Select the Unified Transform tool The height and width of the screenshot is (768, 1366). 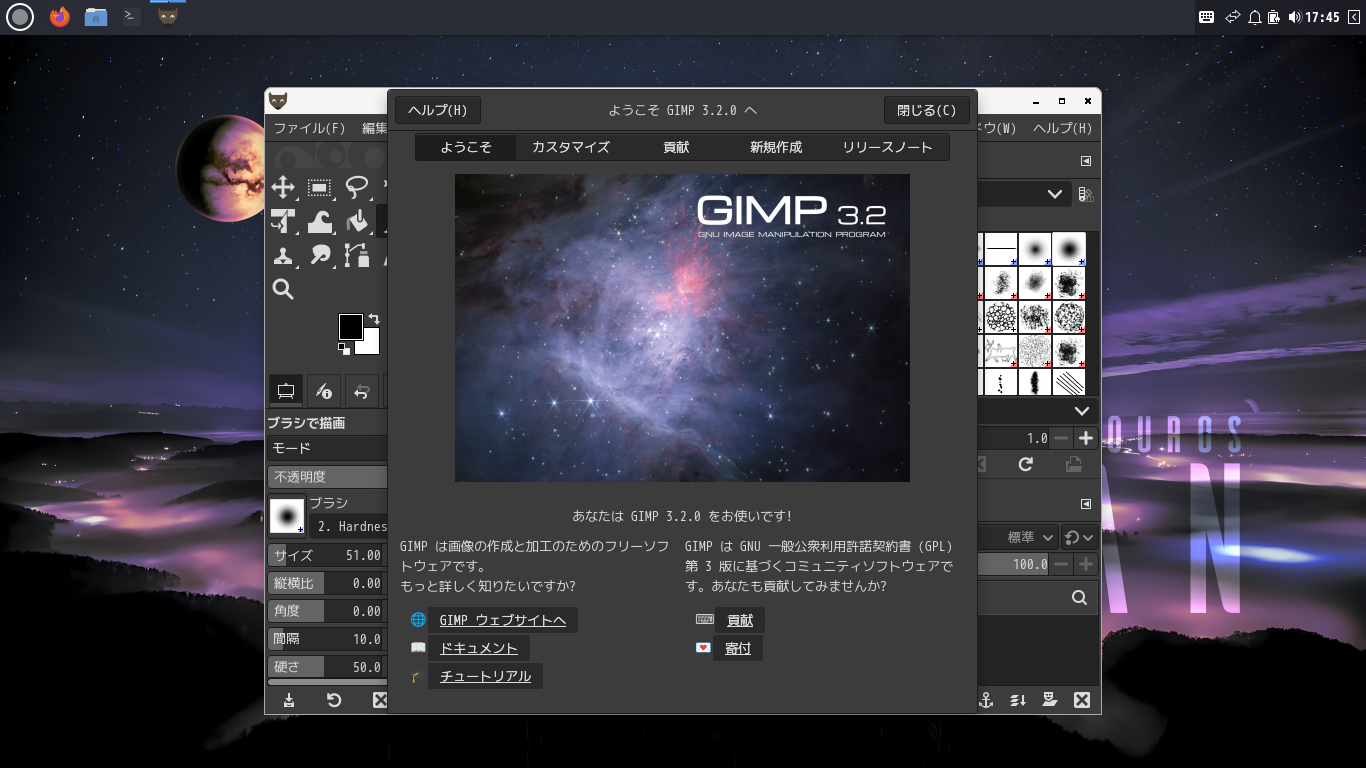pos(283,221)
